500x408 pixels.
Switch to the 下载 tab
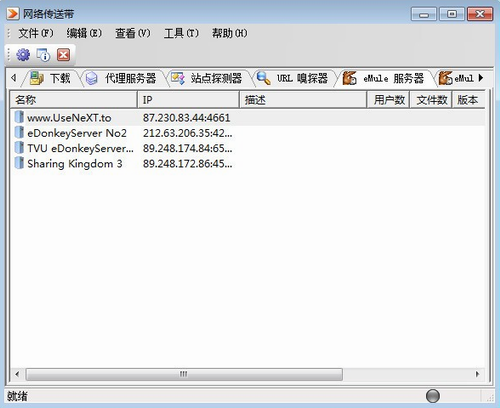50,79
